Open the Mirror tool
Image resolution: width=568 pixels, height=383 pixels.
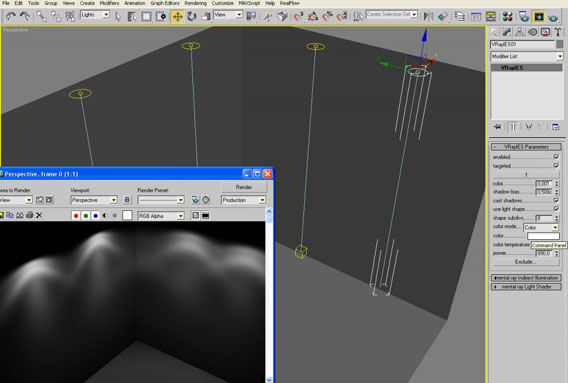click(429, 16)
